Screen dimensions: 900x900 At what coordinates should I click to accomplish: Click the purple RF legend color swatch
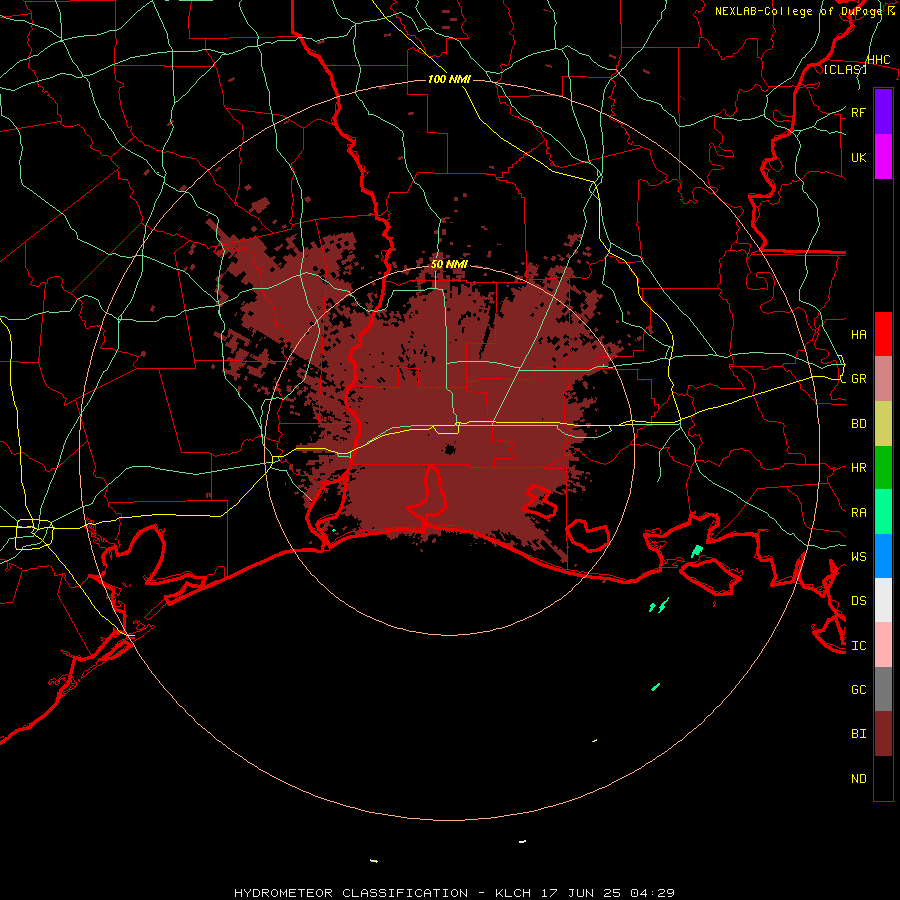pos(883,112)
